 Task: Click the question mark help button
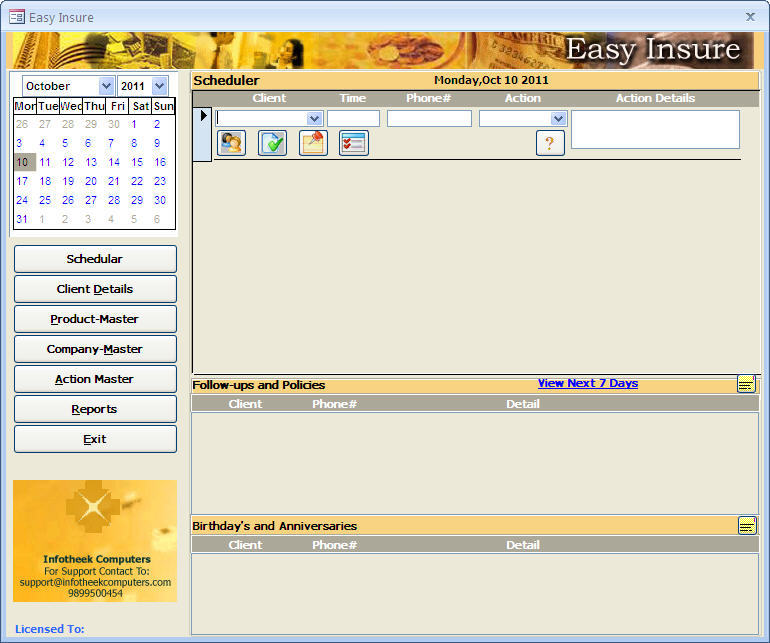coord(550,143)
